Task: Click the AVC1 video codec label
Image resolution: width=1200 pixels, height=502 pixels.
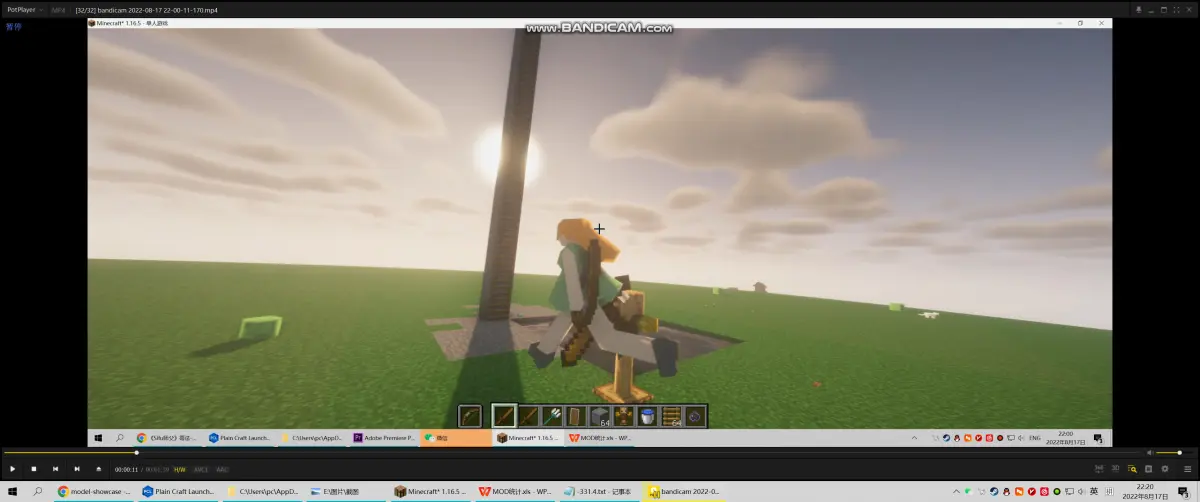Action: coord(201,469)
